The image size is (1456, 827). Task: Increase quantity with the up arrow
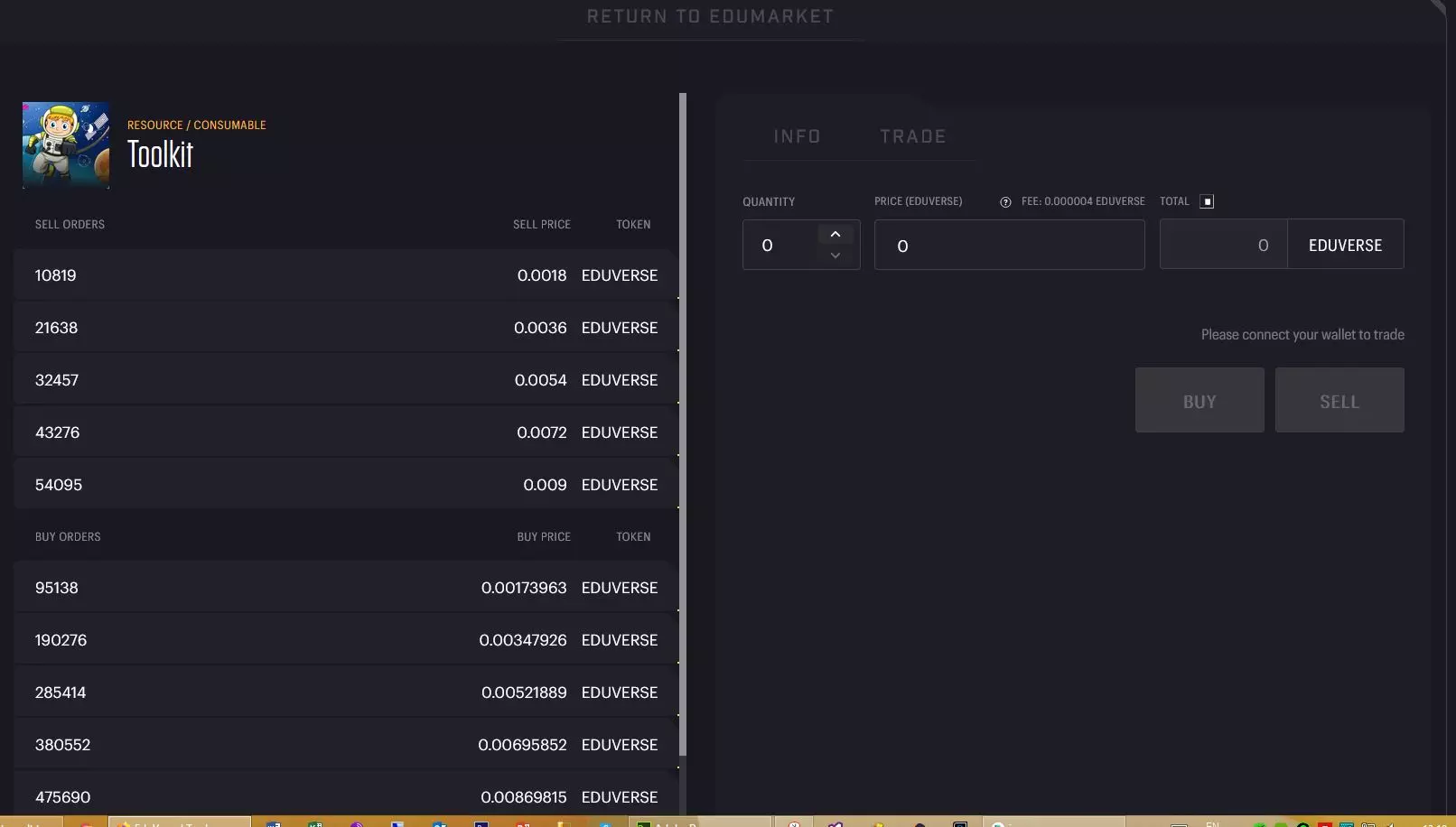pos(835,235)
